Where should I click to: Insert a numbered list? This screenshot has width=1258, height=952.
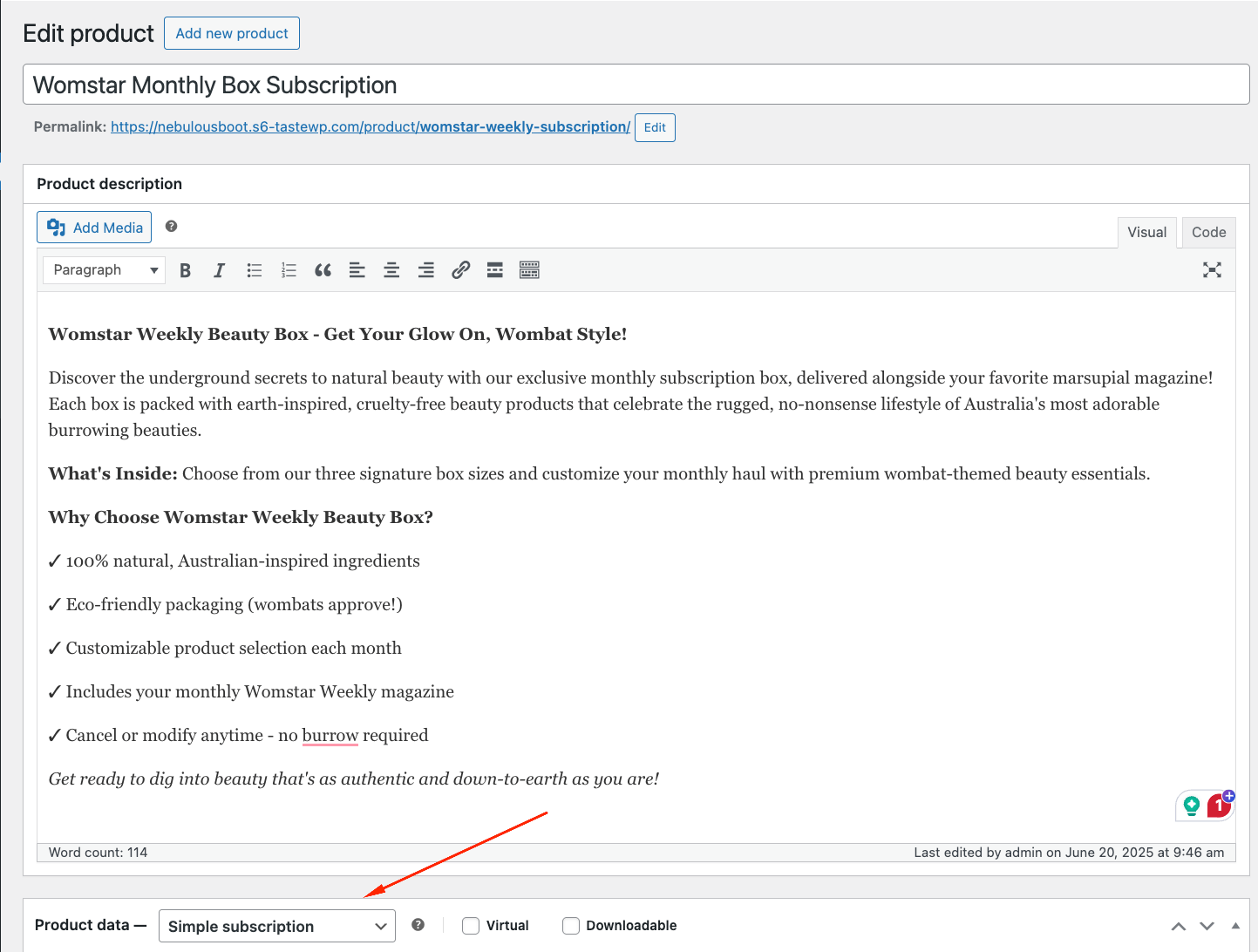[289, 270]
